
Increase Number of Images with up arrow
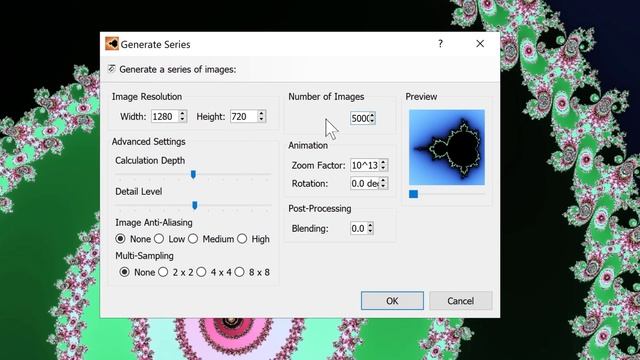(372, 115)
